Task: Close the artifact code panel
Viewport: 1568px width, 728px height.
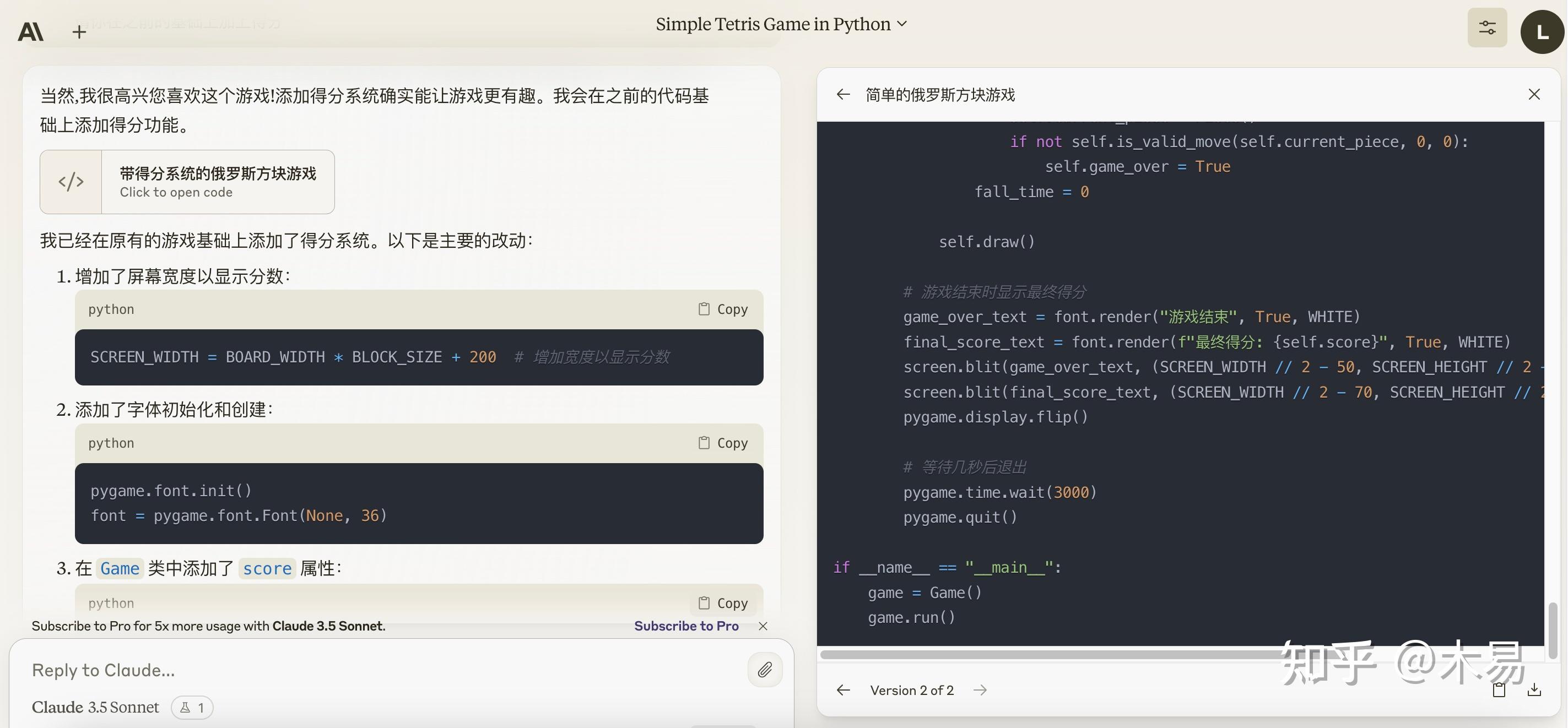Action: click(x=1534, y=94)
